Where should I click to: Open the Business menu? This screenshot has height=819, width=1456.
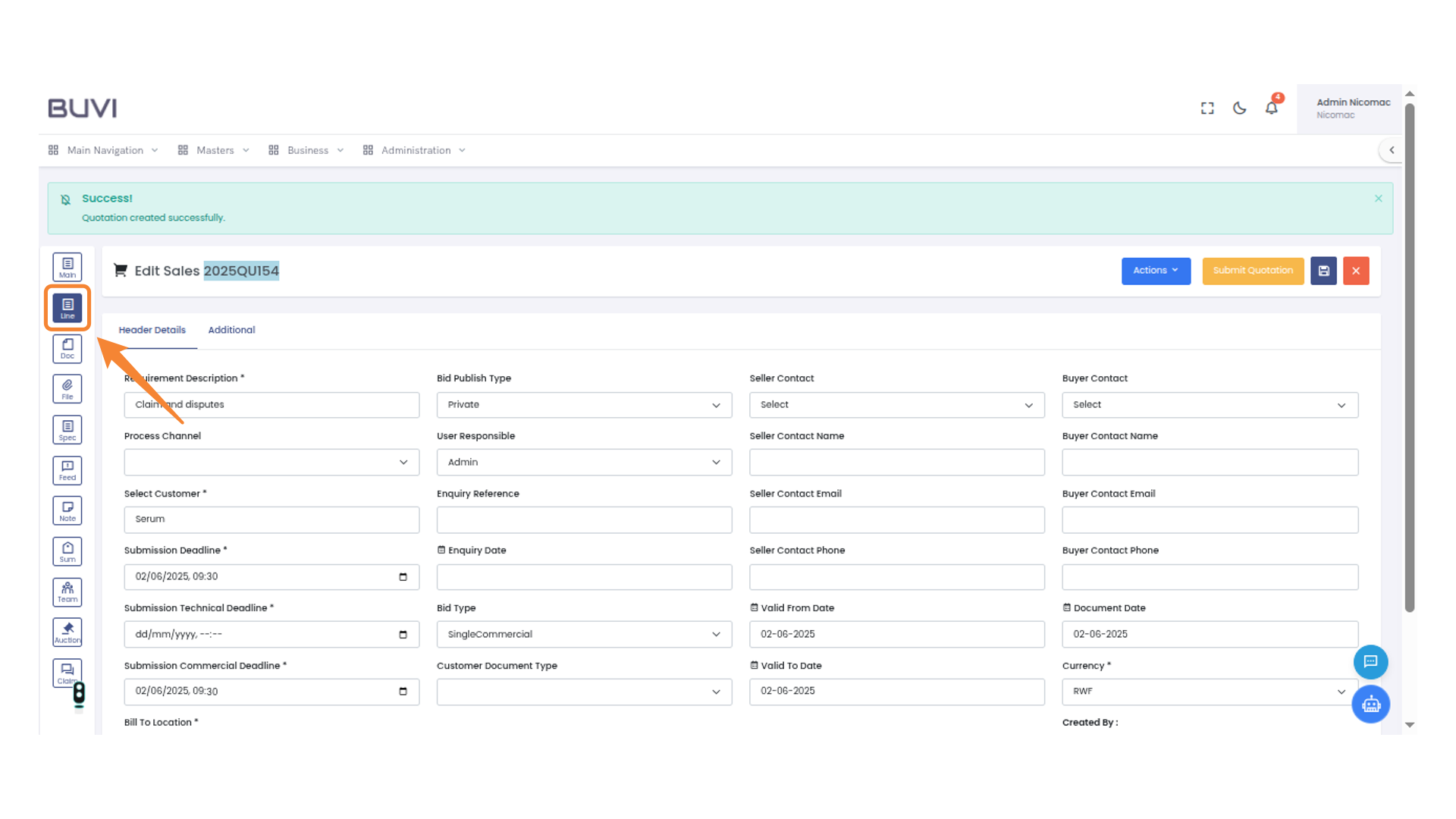(x=307, y=150)
